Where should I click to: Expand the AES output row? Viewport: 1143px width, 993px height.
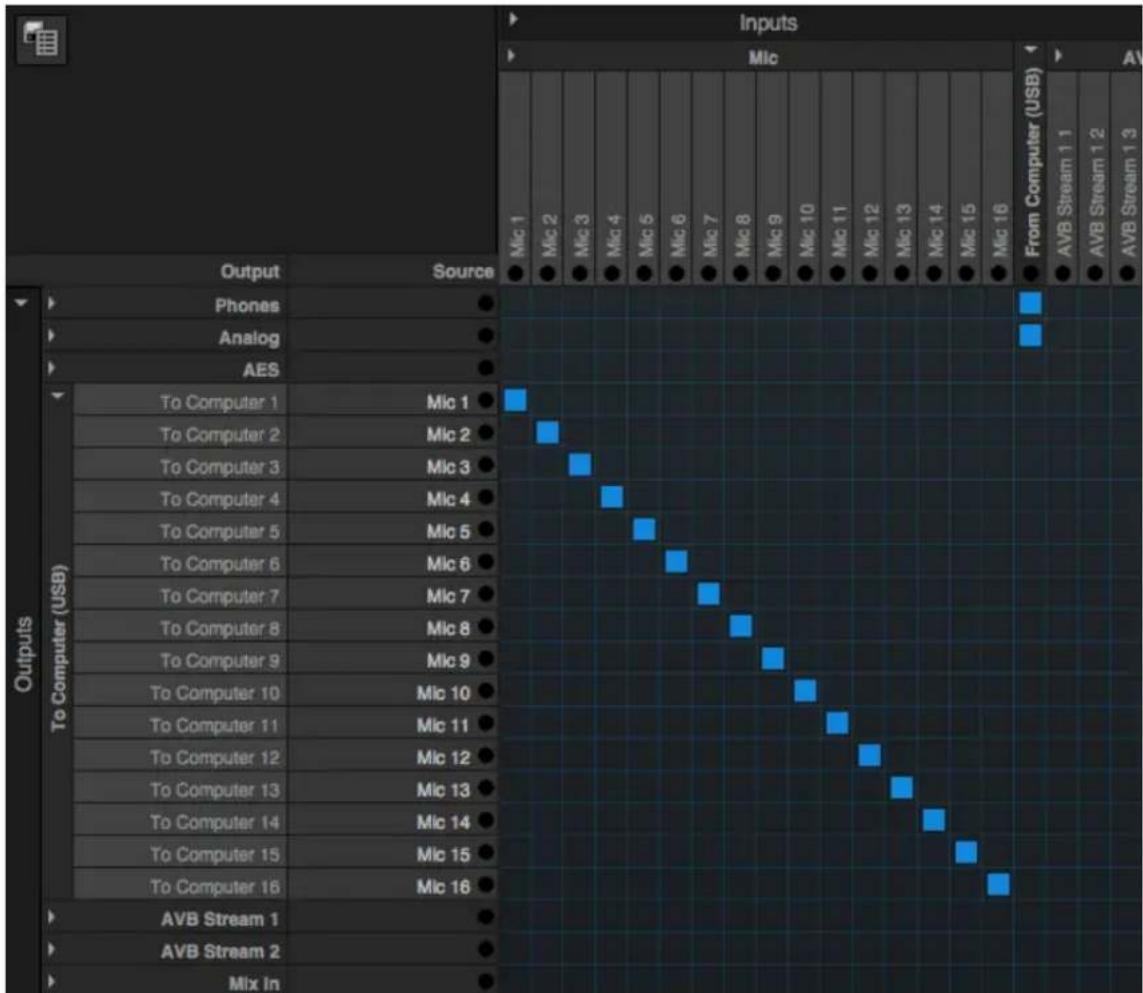(51, 367)
